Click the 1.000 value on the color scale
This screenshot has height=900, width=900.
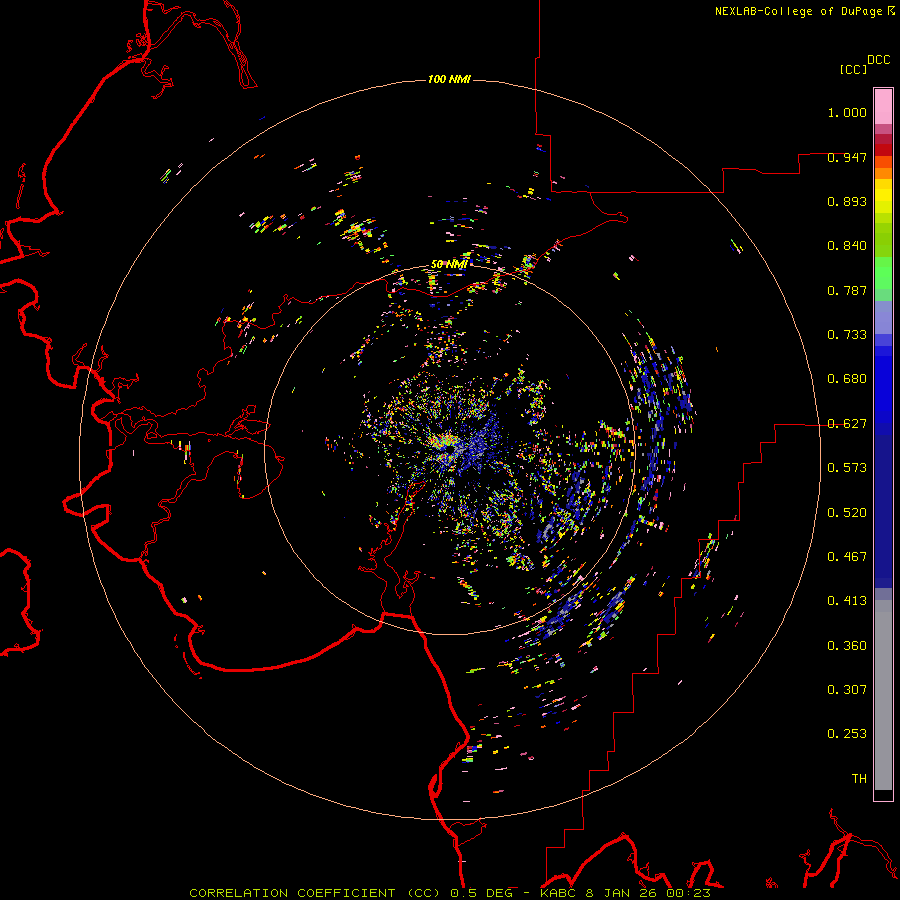pyautogui.click(x=847, y=112)
